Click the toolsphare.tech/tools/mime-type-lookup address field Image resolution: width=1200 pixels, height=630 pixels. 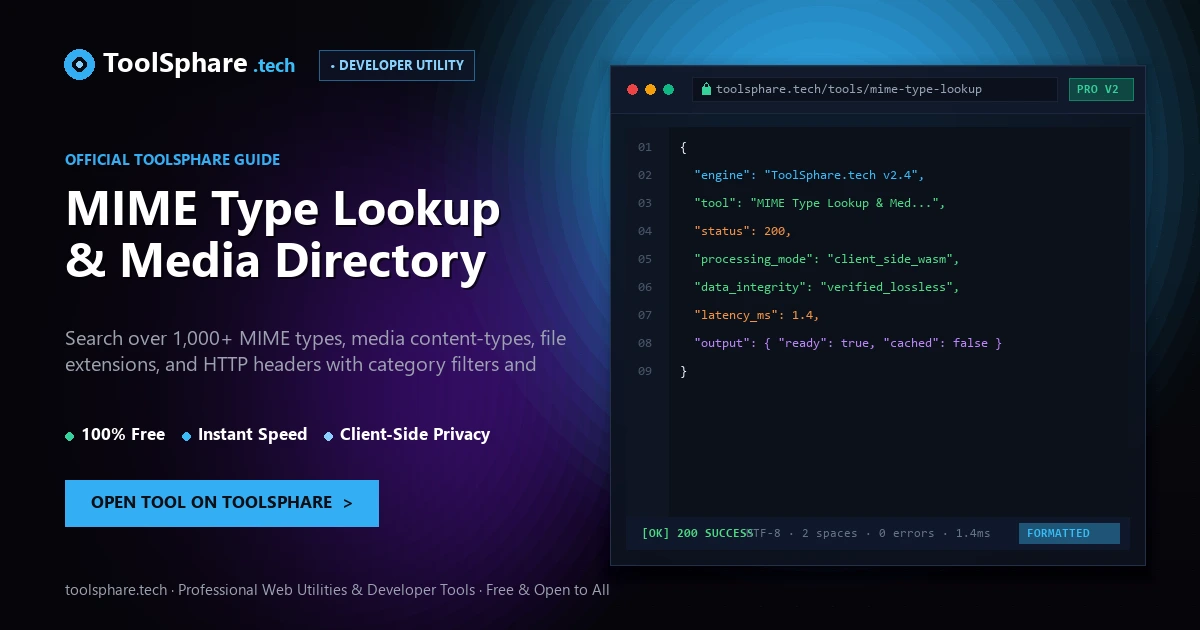coord(875,89)
